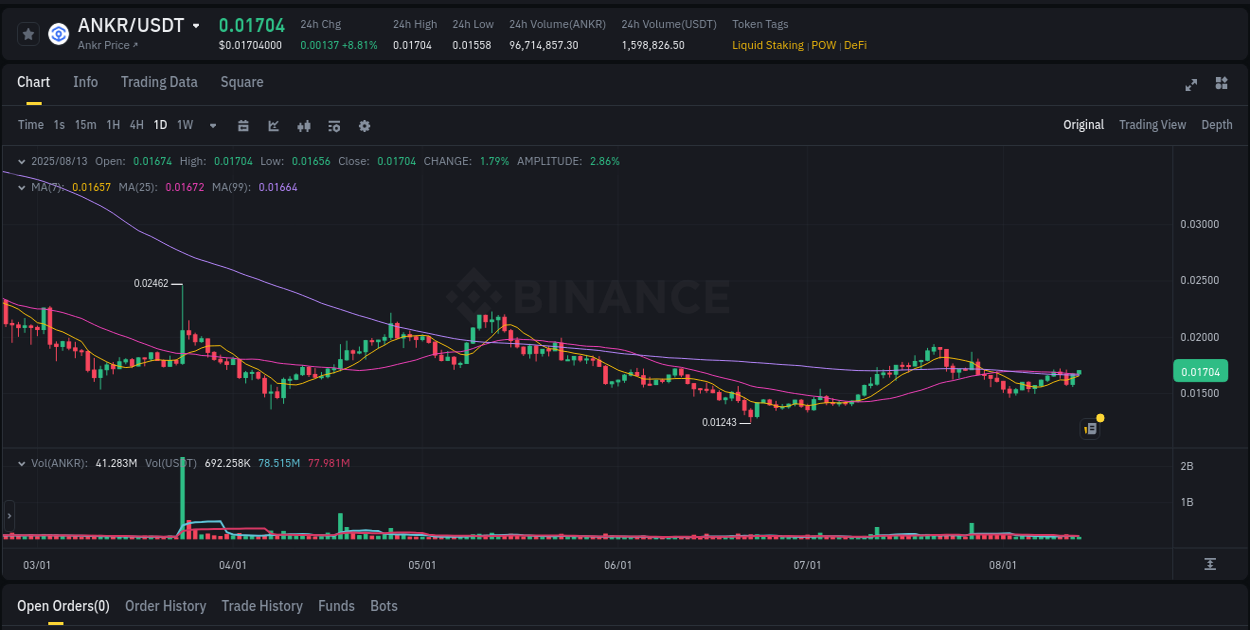Image resolution: width=1250 pixels, height=630 pixels.
Task: Switch to the Trading Data tab
Action: pyautogui.click(x=159, y=82)
